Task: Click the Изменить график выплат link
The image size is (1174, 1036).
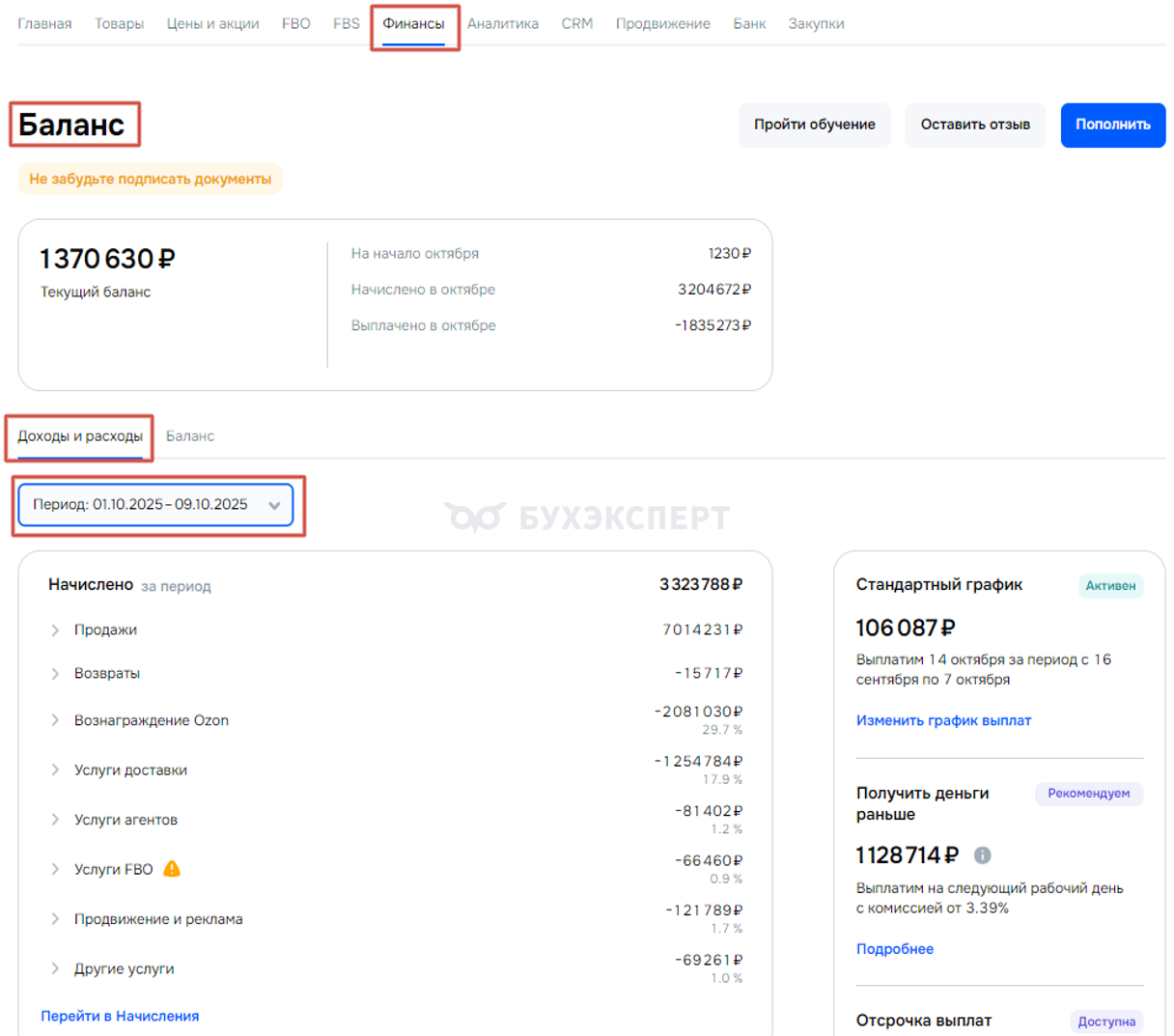Action: (x=943, y=720)
